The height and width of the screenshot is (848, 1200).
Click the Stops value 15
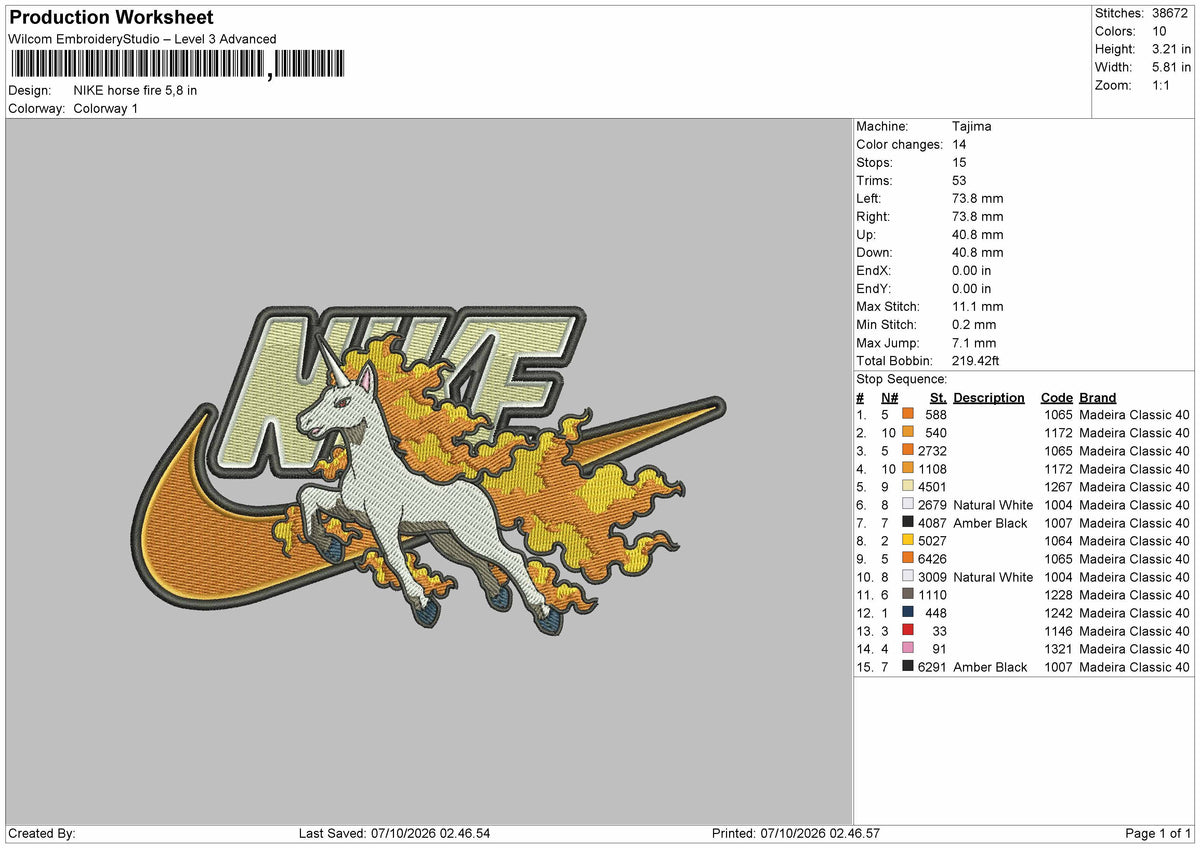(959, 162)
